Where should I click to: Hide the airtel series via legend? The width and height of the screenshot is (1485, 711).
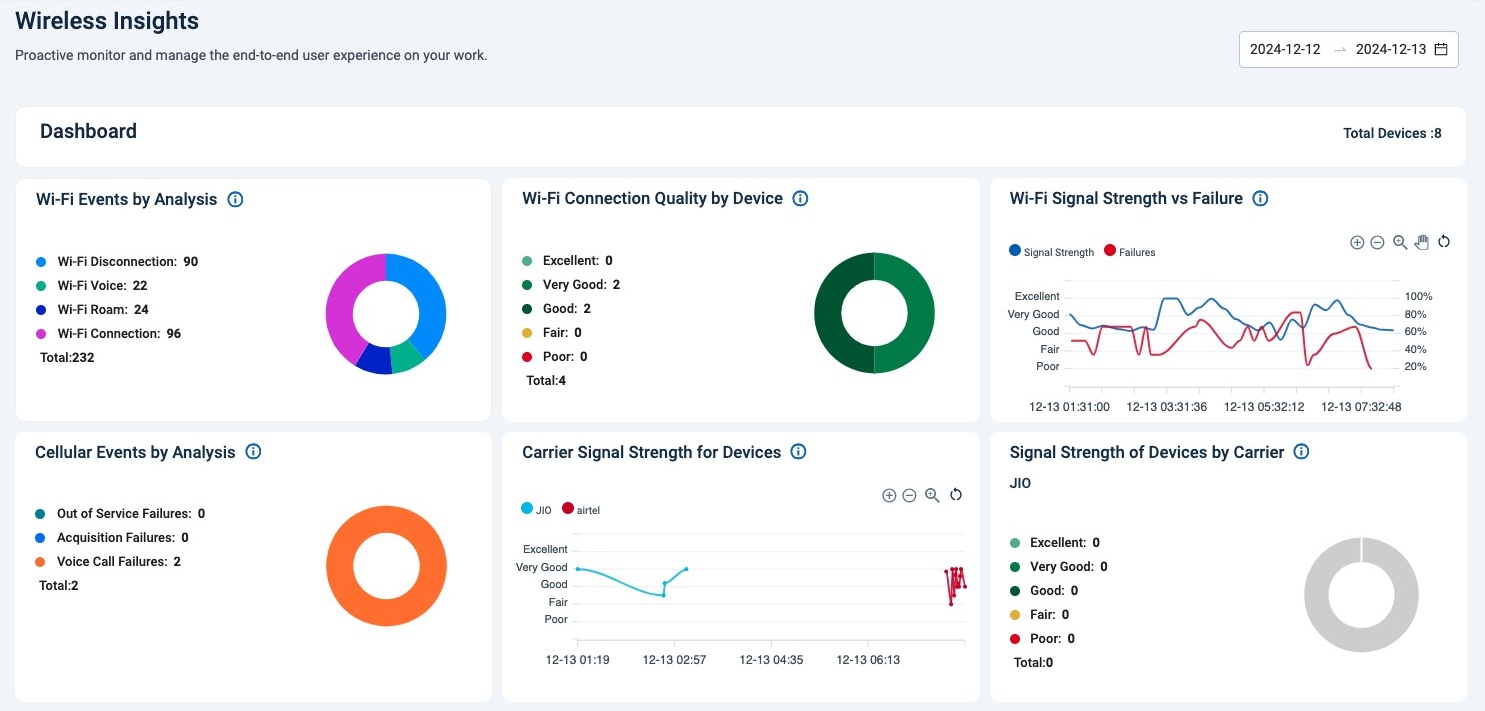581,509
